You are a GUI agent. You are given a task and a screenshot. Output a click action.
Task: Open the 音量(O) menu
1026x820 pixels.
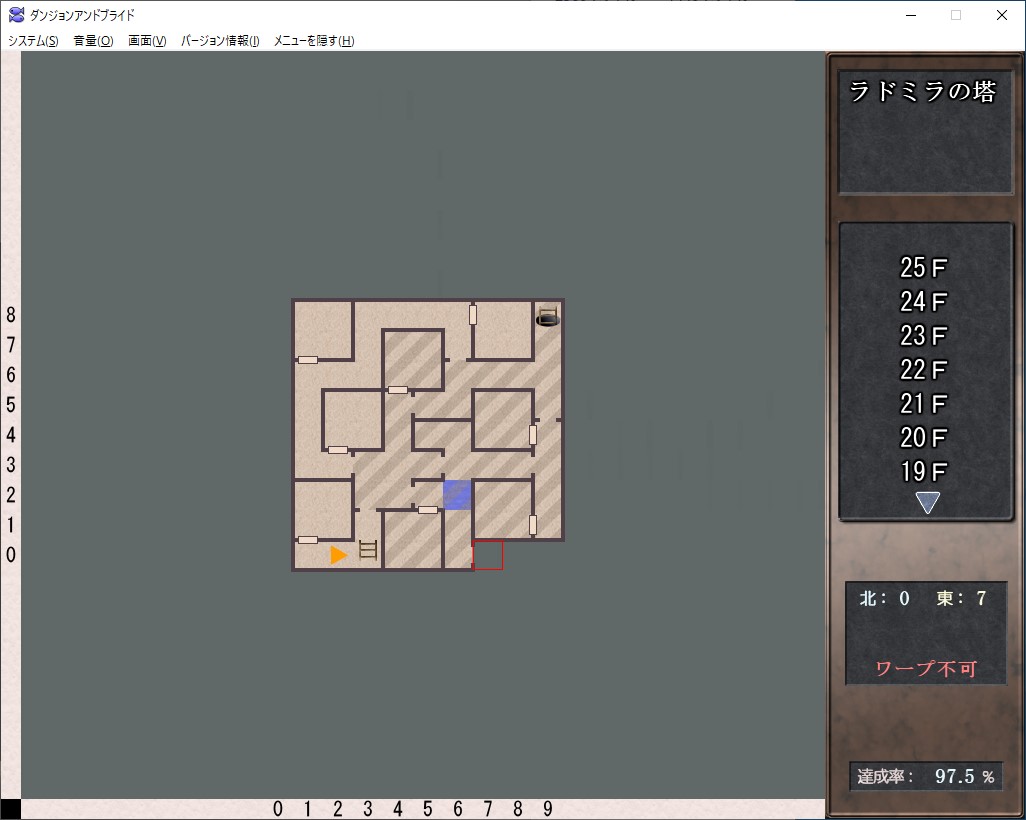pos(93,41)
